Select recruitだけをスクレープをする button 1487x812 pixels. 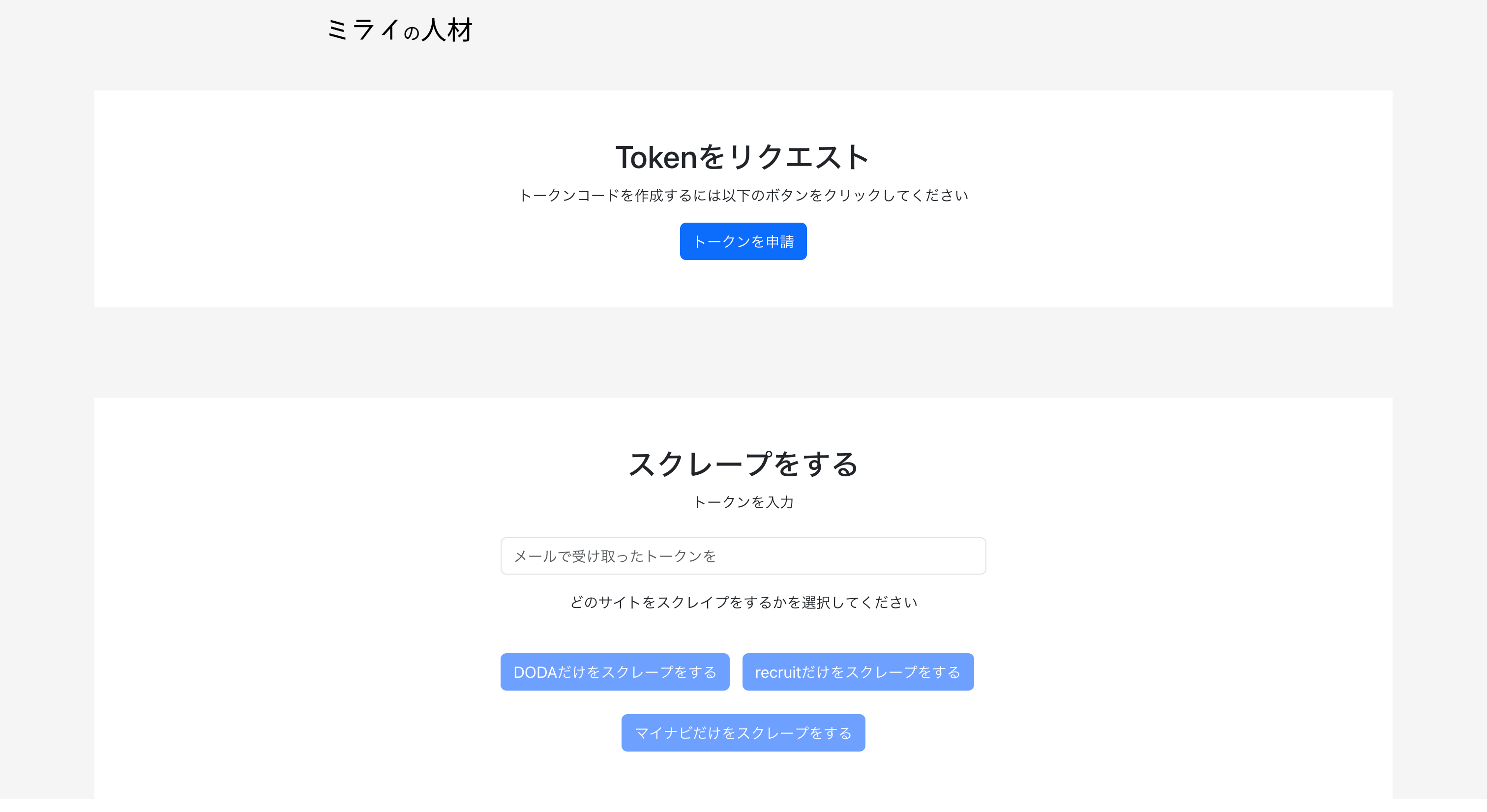[x=858, y=672]
